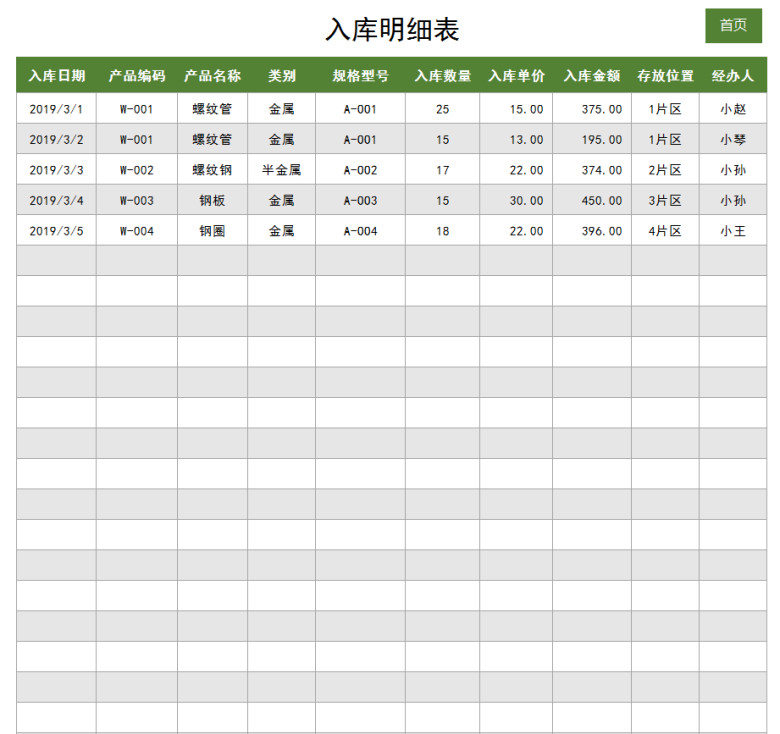Select W-001 code in 2019/3/1 row
780x734 pixels.
(x=137, y=109)
